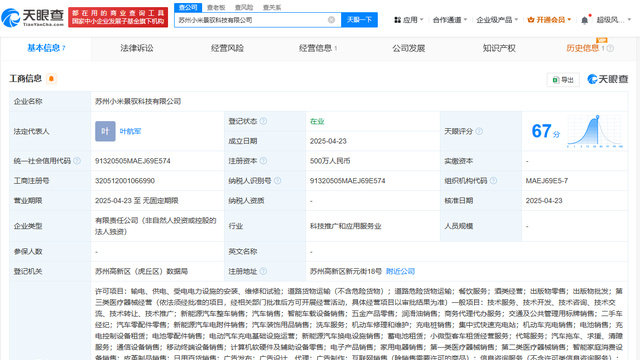Viewport: 640px width, 360px height.
Task: Clear the search box with the X icon
Action: pos(331,20)
